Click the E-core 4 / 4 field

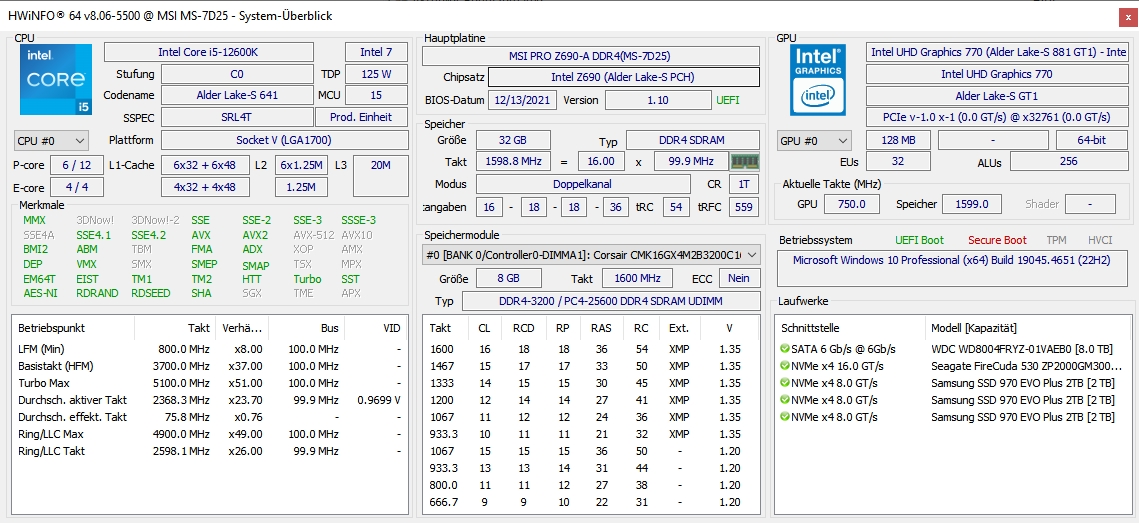point(76,187)
